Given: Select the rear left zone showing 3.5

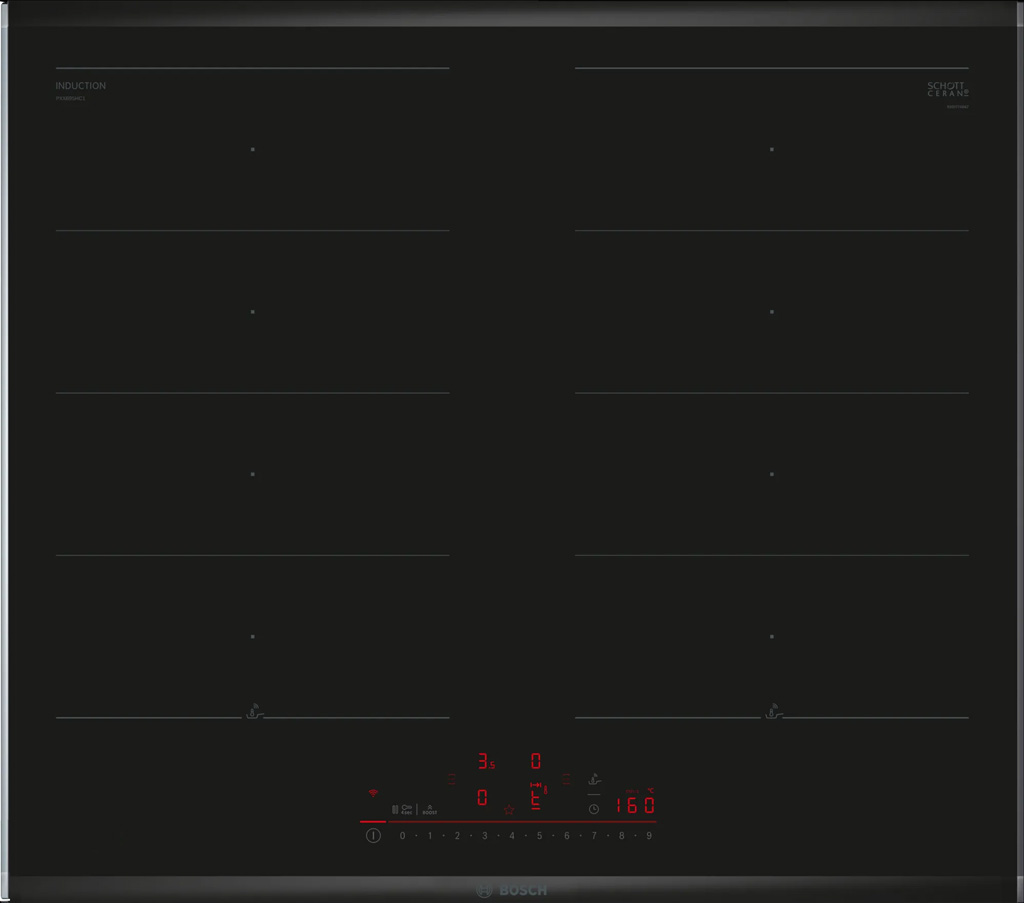Looking at the screenshot, I should tap(485, 762).
